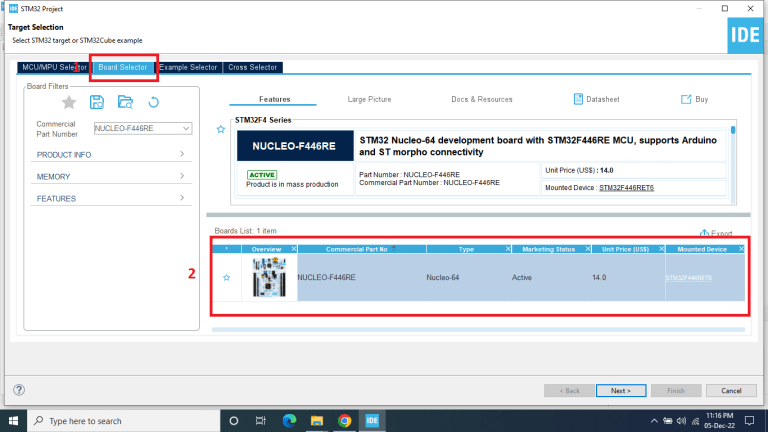Click the Datasheet document icon
This screenshot has width=768, height=432.
pyautogui.click(x=578, y=99)
